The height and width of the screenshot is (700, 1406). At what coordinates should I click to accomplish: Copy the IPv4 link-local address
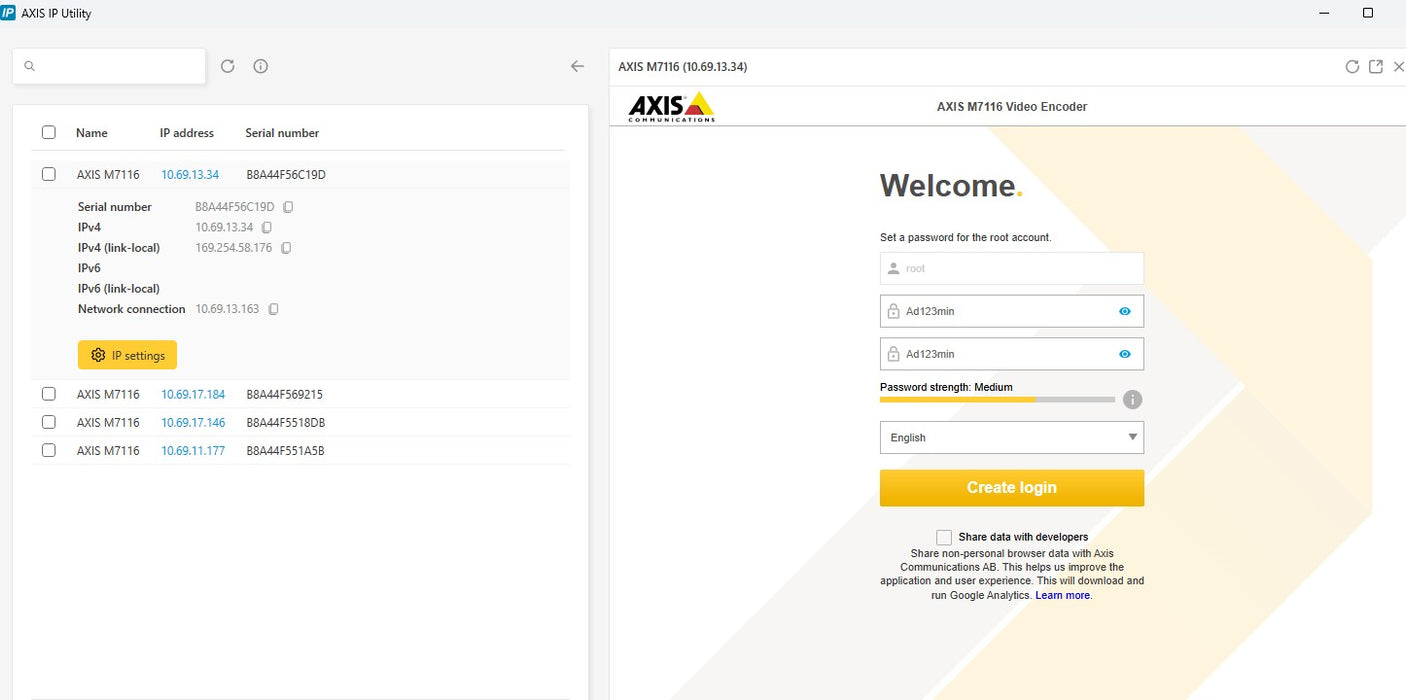pyautogui.click(x=286, y=248)
